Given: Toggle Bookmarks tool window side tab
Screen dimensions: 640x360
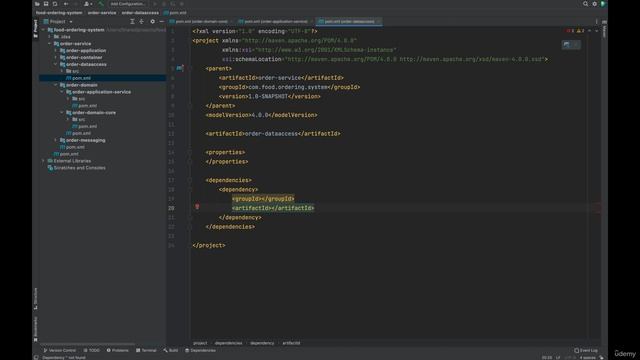Looking at the screenshot, I should click(36, 329).
